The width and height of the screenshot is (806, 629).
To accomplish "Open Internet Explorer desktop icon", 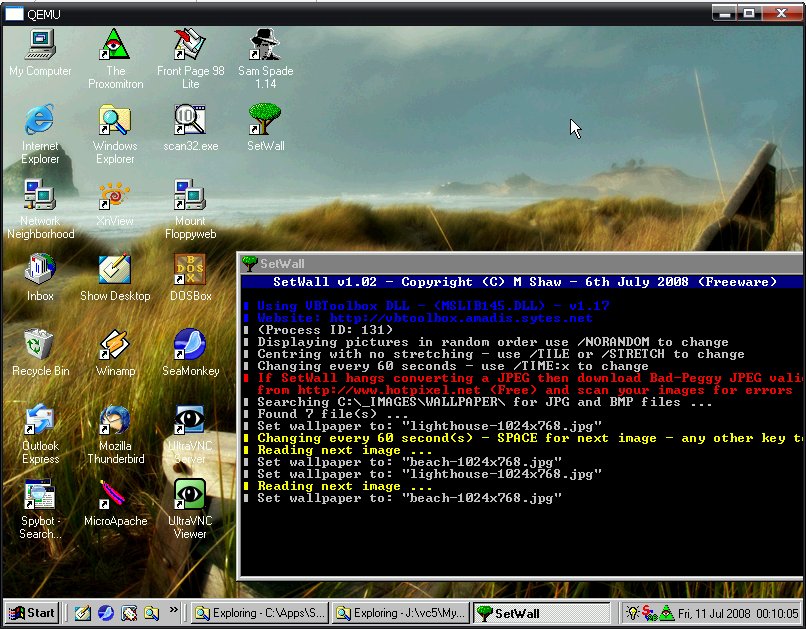I will pyautogui.click(x=40, y=134).
